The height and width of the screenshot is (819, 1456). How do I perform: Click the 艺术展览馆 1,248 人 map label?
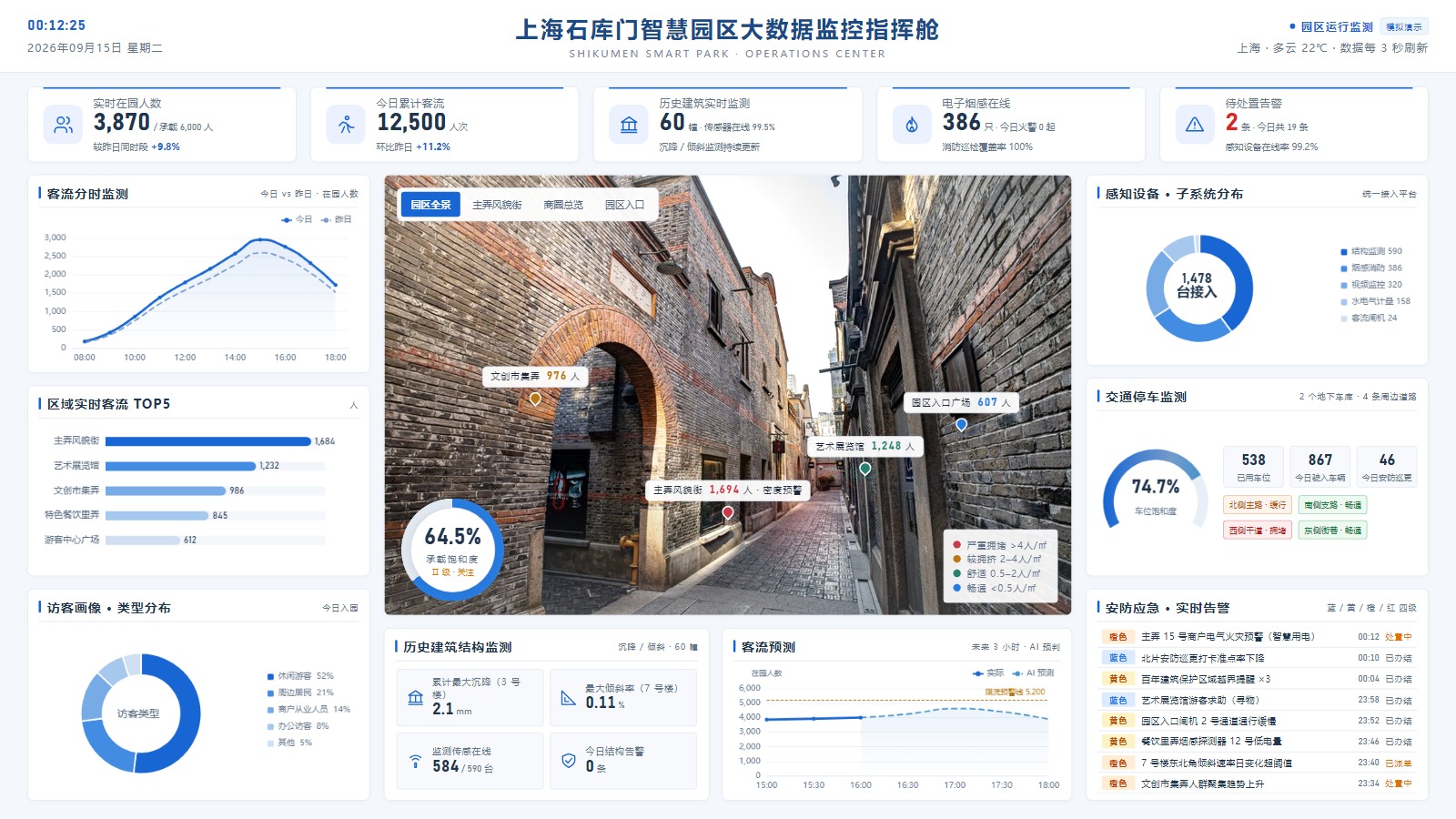[x=864, y=446]
